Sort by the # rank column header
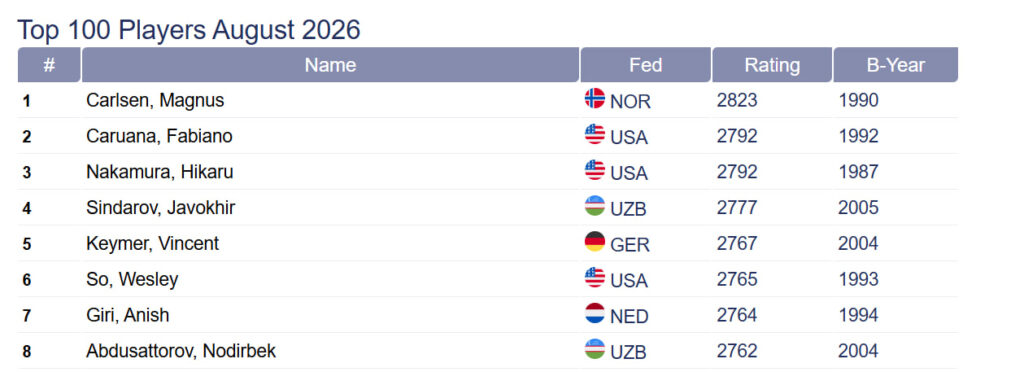The height and width of the screenshot is (372, 1024). (49, 65)
